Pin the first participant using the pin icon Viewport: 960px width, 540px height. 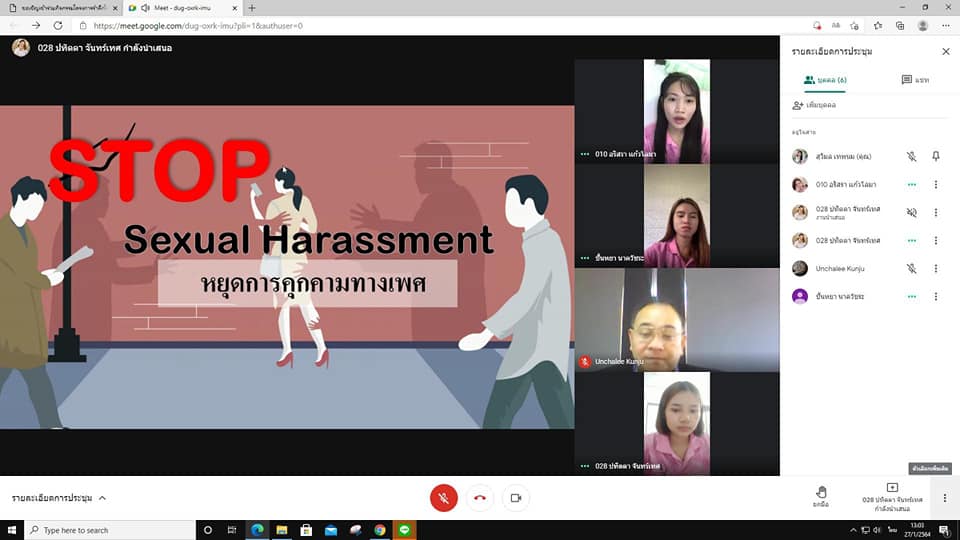click(x=936, y=157)
